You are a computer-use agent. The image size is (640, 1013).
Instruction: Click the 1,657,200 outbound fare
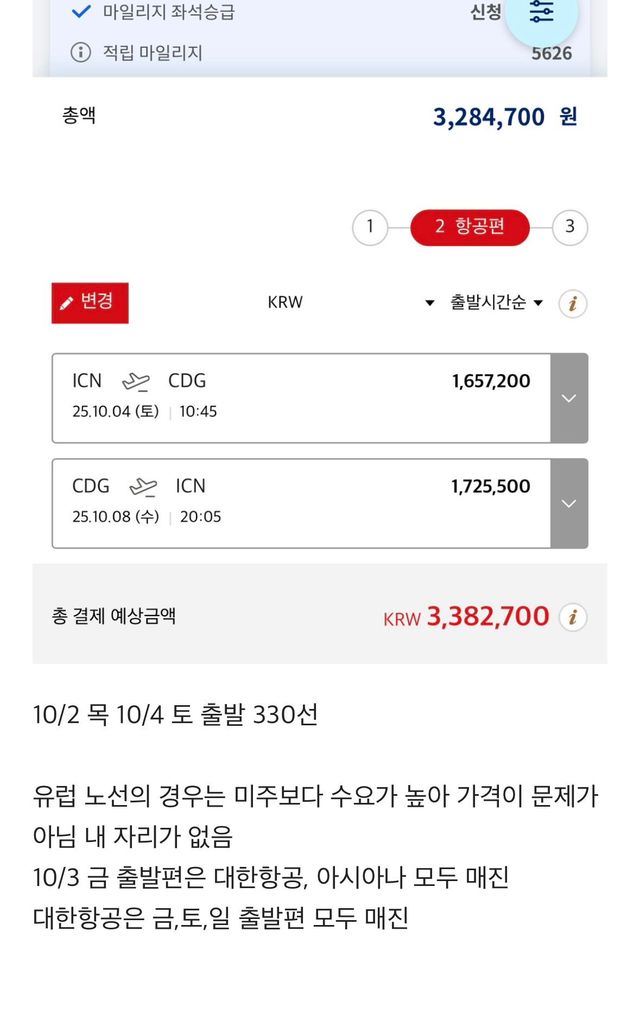pos(491,381)
